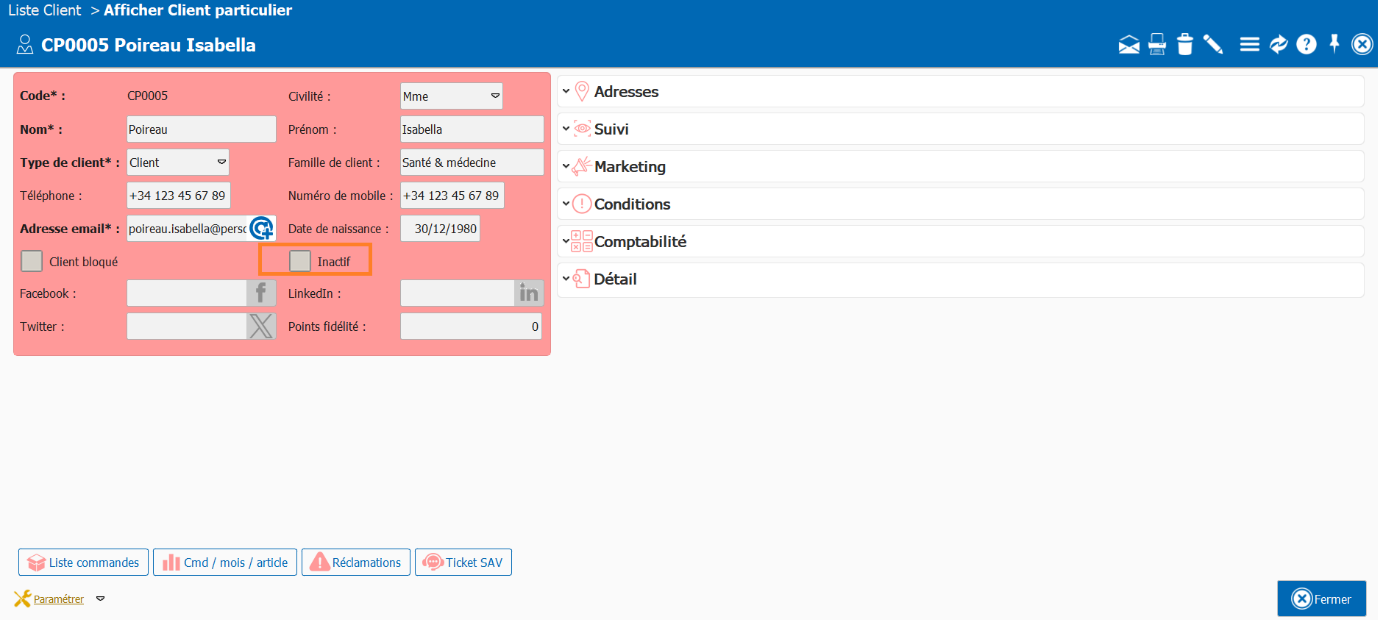Go back to Liste Client breadcrumb

click(x=45, y=11)
